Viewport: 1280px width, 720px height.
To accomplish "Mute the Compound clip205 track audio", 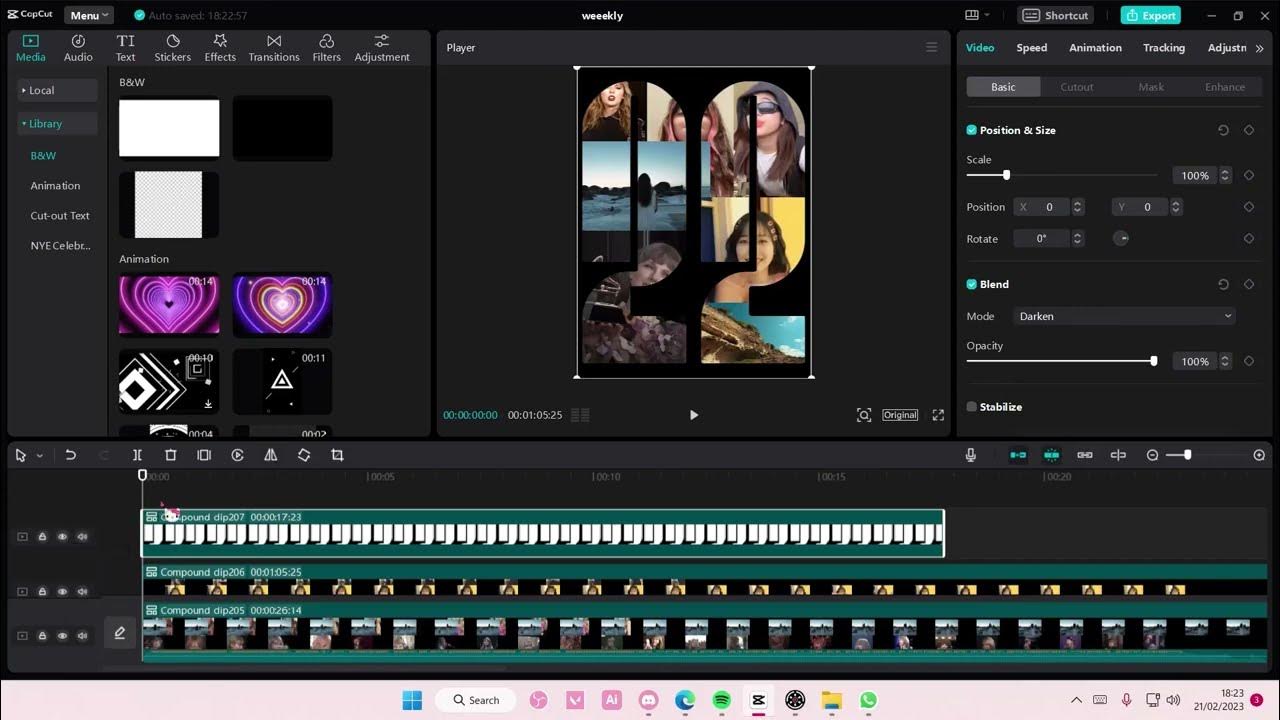I will (82, 636).
